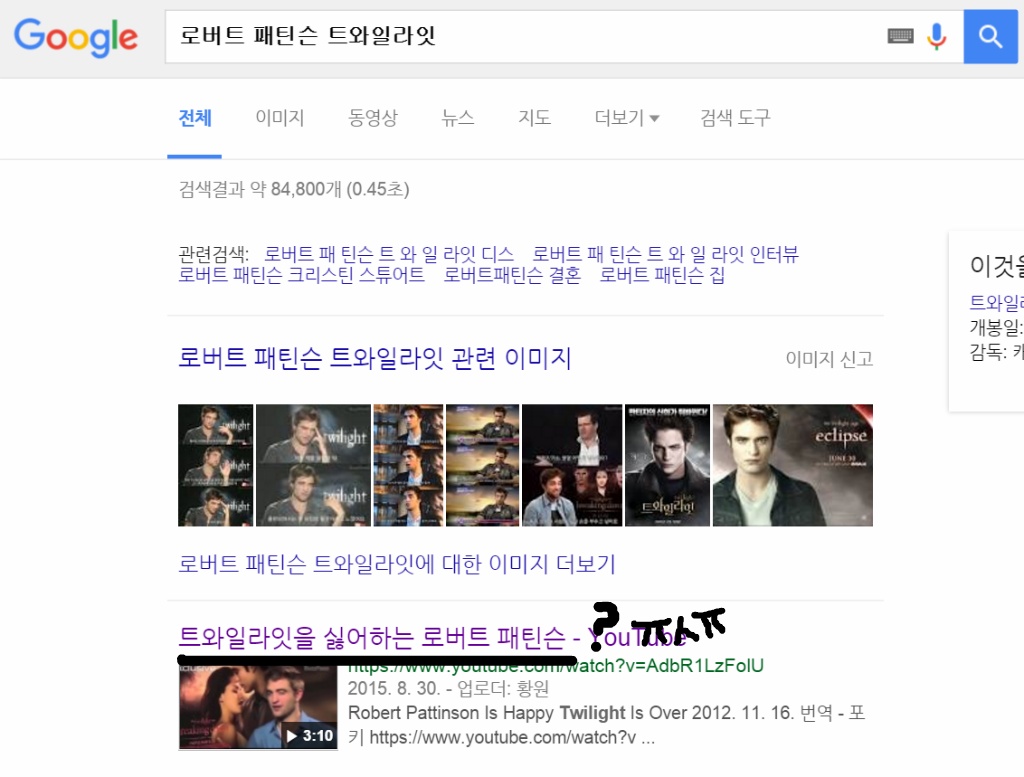Open related search ending in 인터뷰

click(665, 254)
